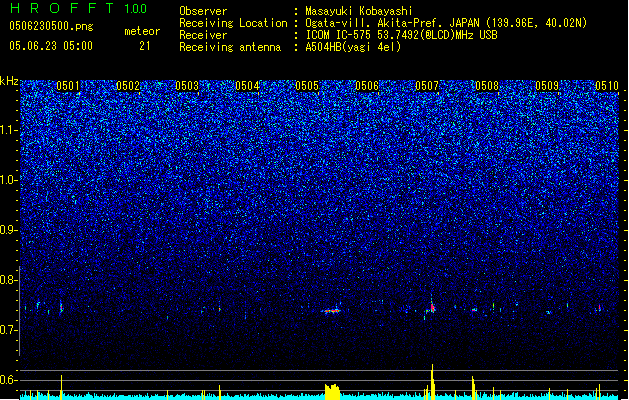Click time marker 0510
Viewport: 629px width, 400px height.
607,86
